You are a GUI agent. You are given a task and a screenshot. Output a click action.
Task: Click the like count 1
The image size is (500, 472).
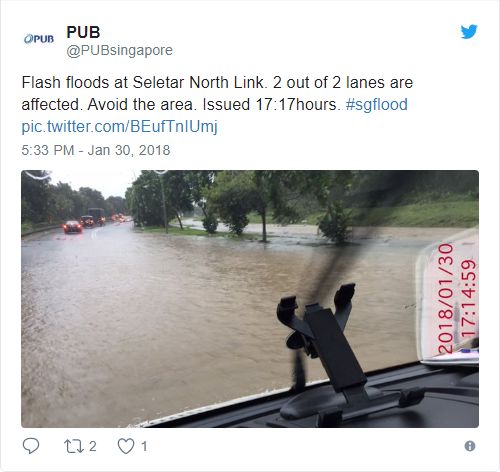(x=144, y=446)
